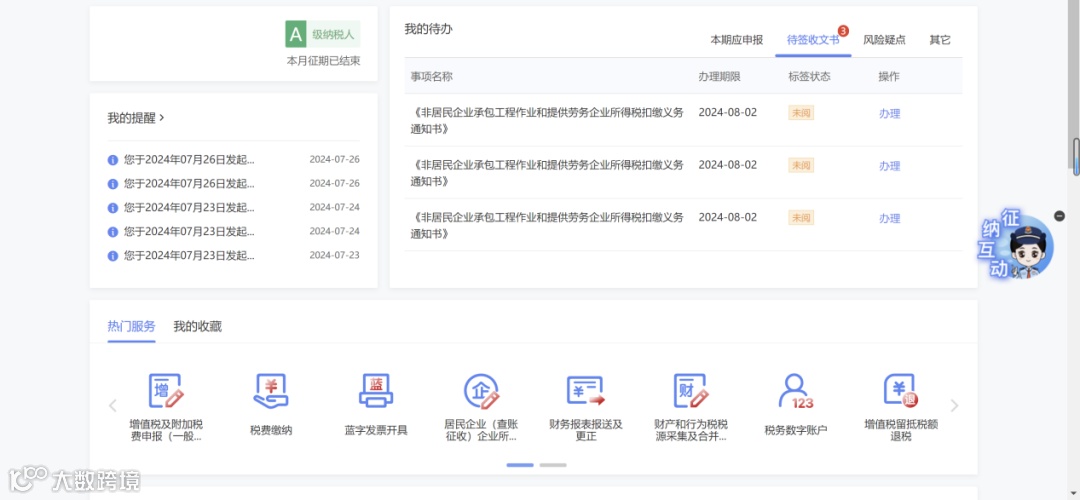Click 办理 for the third notice row
The height and width of the screenshot is (500, 1080).
point(889,218)
